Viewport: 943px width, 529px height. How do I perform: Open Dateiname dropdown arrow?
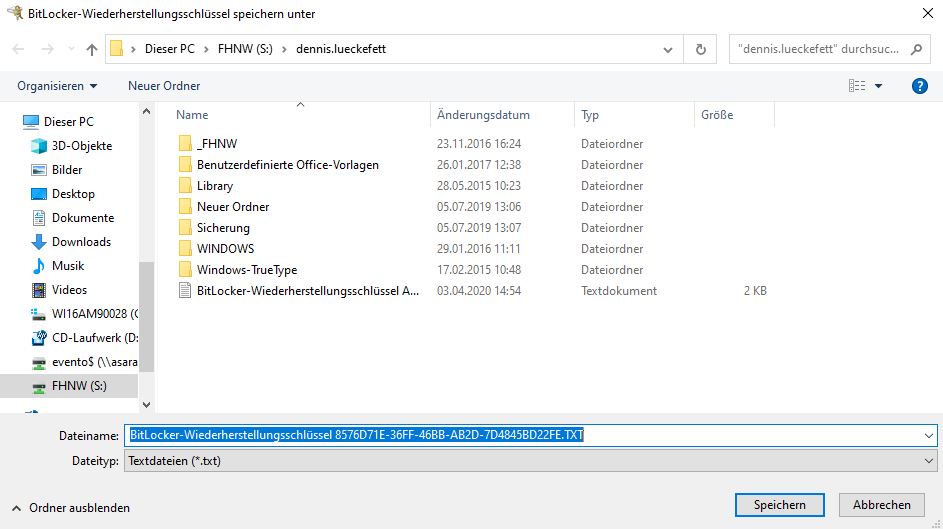[x=929, y=435]
